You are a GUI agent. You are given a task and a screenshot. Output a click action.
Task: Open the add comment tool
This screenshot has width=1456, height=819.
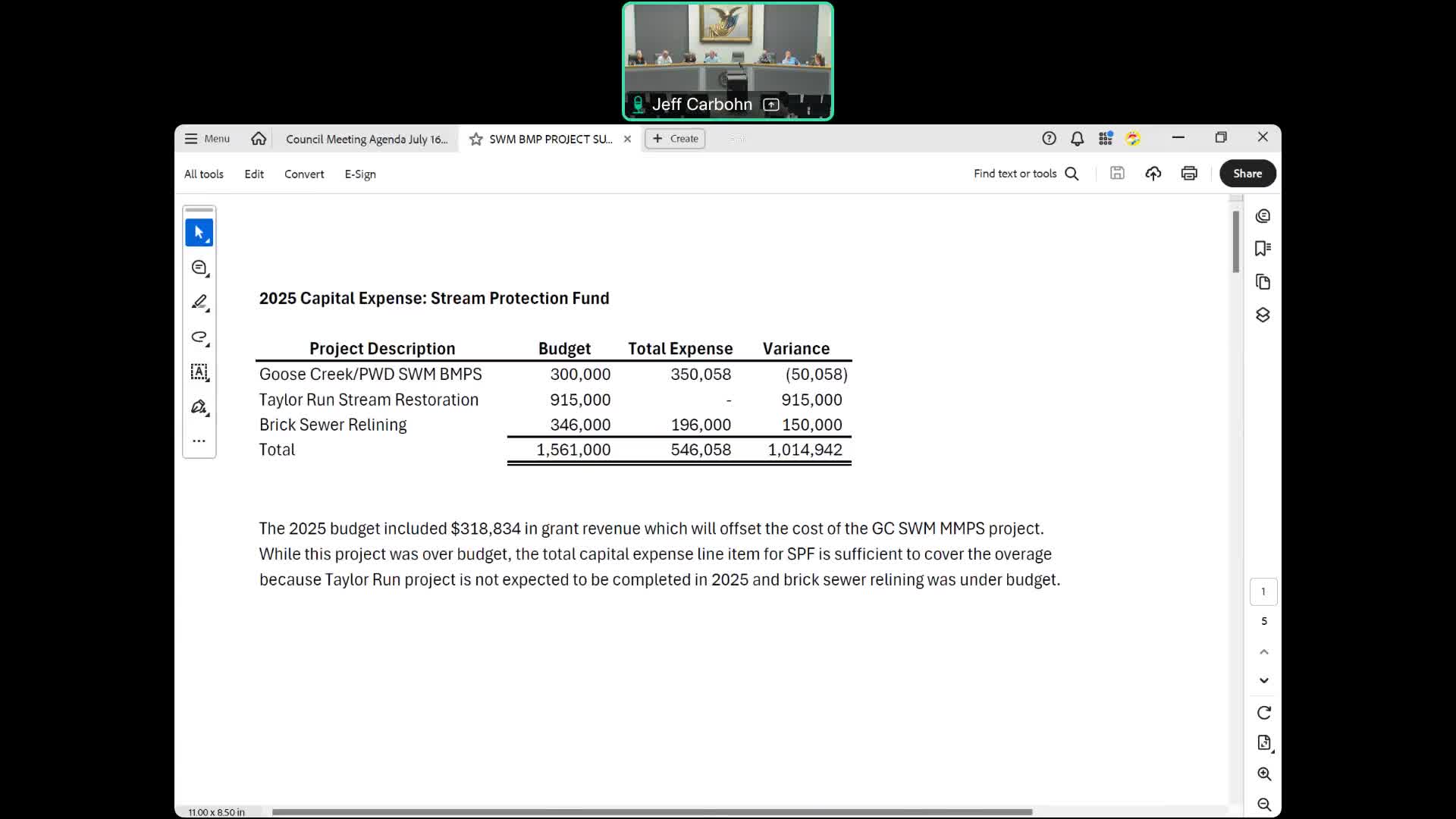click(x=199, y=268)
